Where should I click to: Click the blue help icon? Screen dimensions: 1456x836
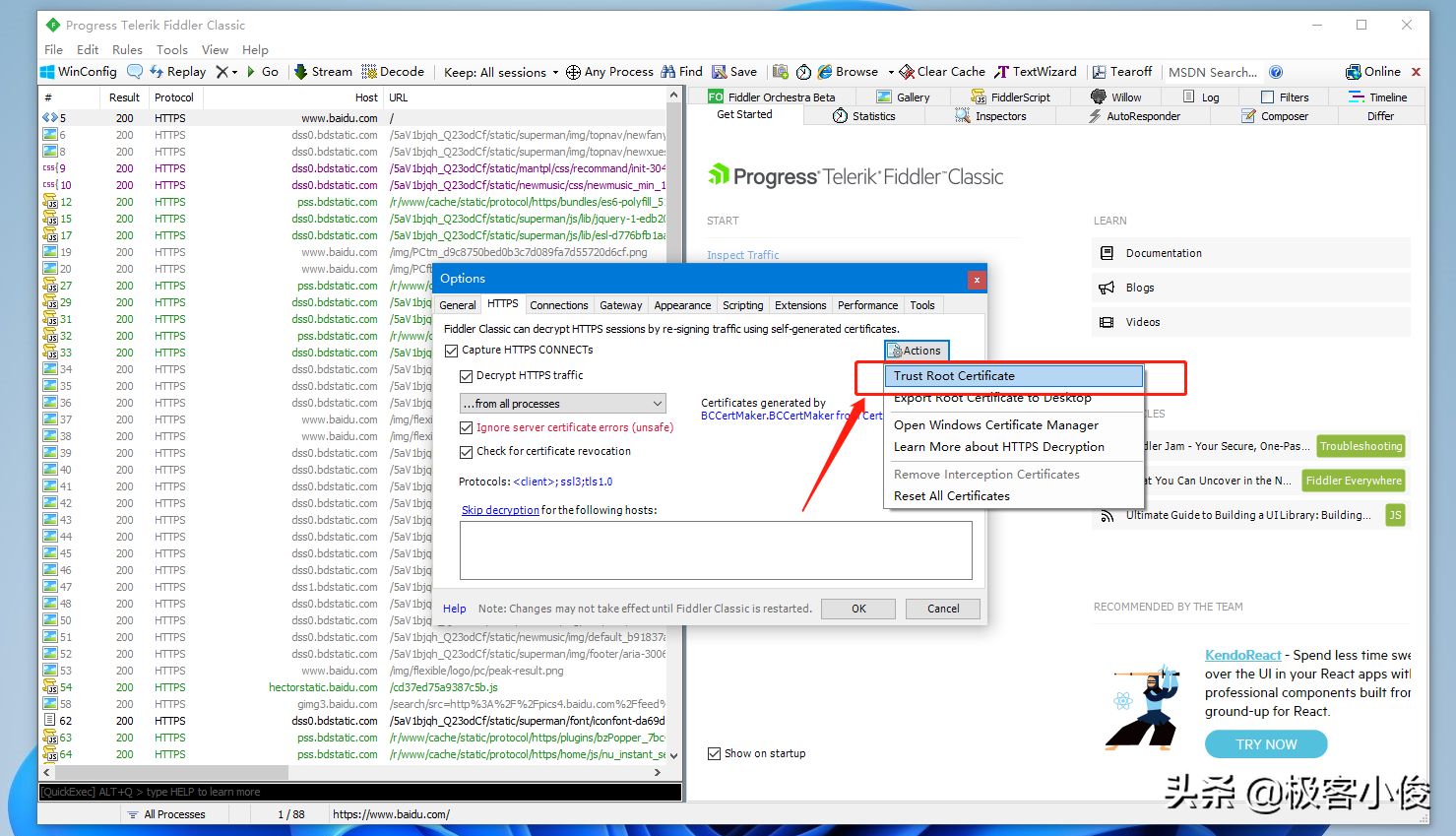[1276, 72]
